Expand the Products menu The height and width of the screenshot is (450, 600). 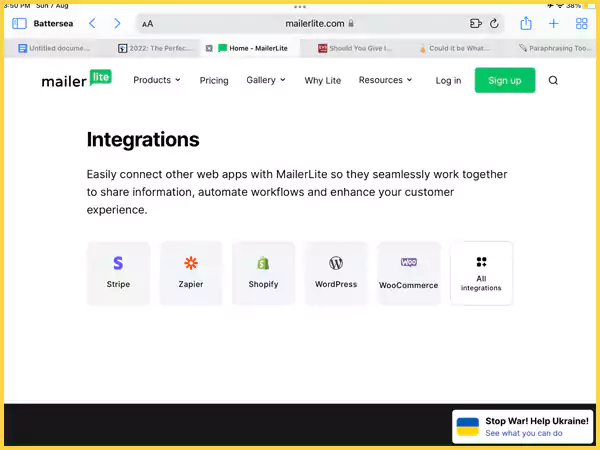coord(157,80)
